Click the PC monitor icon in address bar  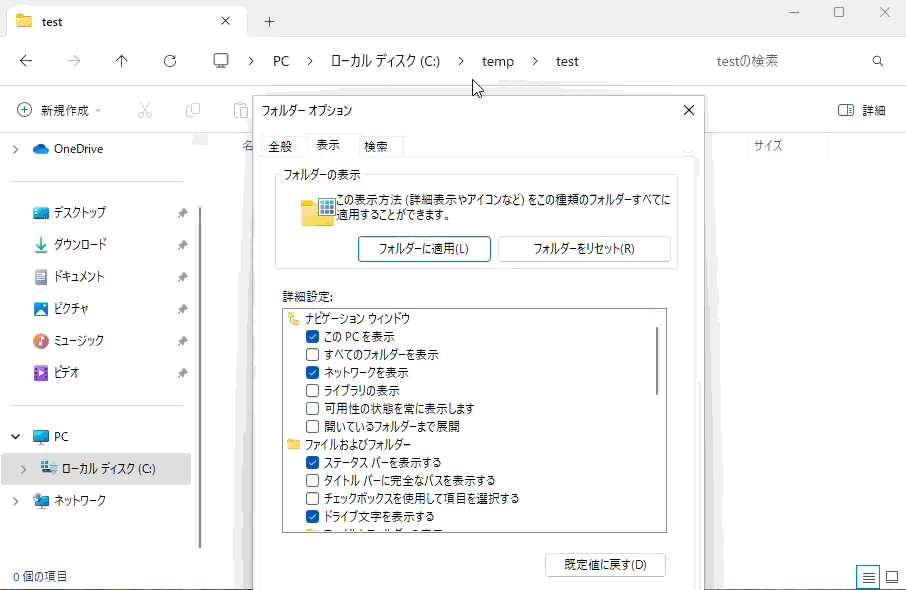[x=221, y=61]
